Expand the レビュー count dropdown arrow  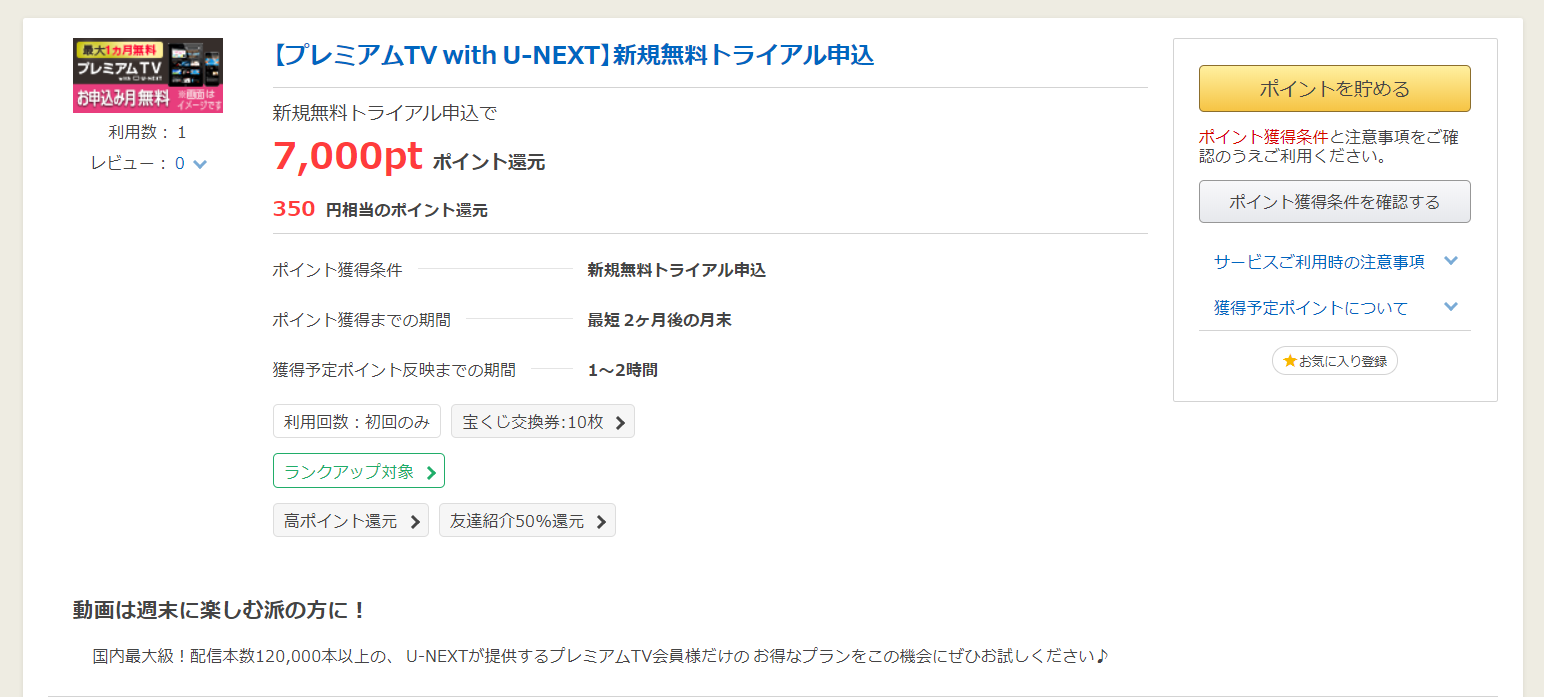click(199, 164)
